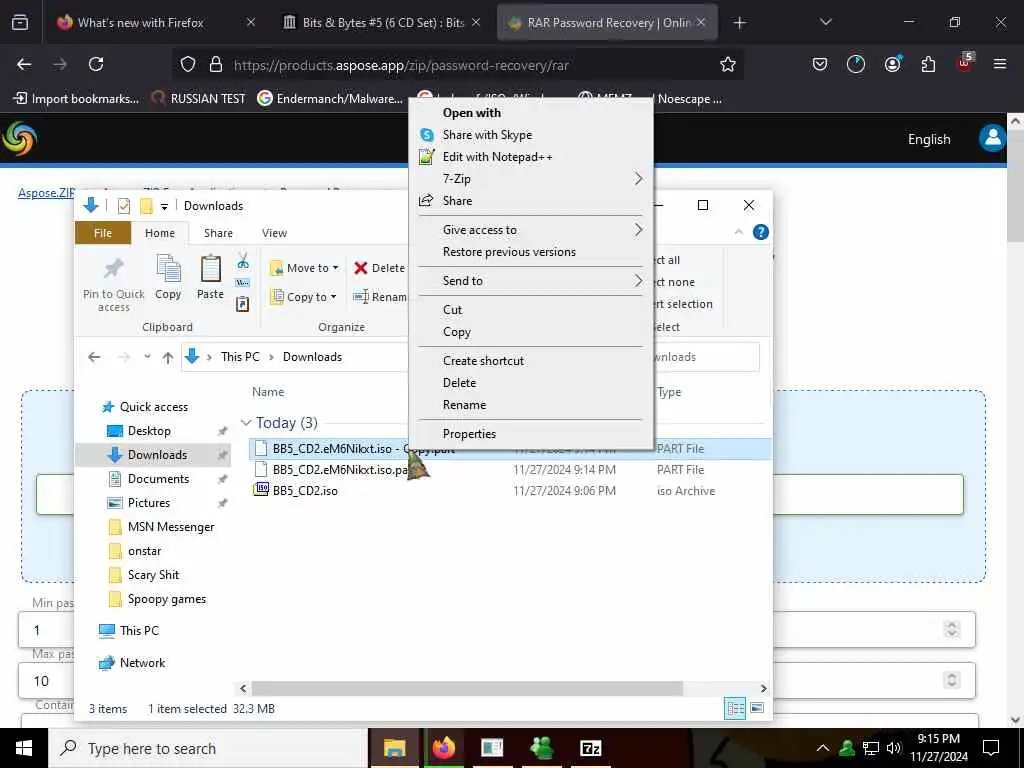Save page to Pocket
The image size is (1024, 768).
tap(820, 64)
